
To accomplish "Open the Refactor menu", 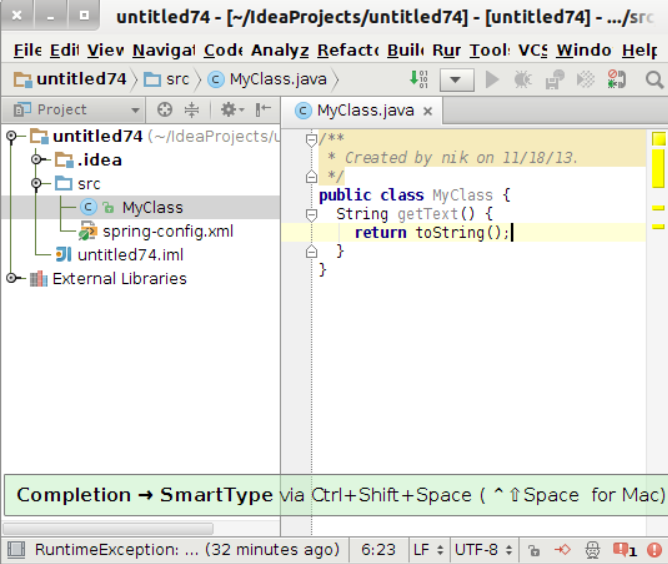I will [x=348, y=50].
